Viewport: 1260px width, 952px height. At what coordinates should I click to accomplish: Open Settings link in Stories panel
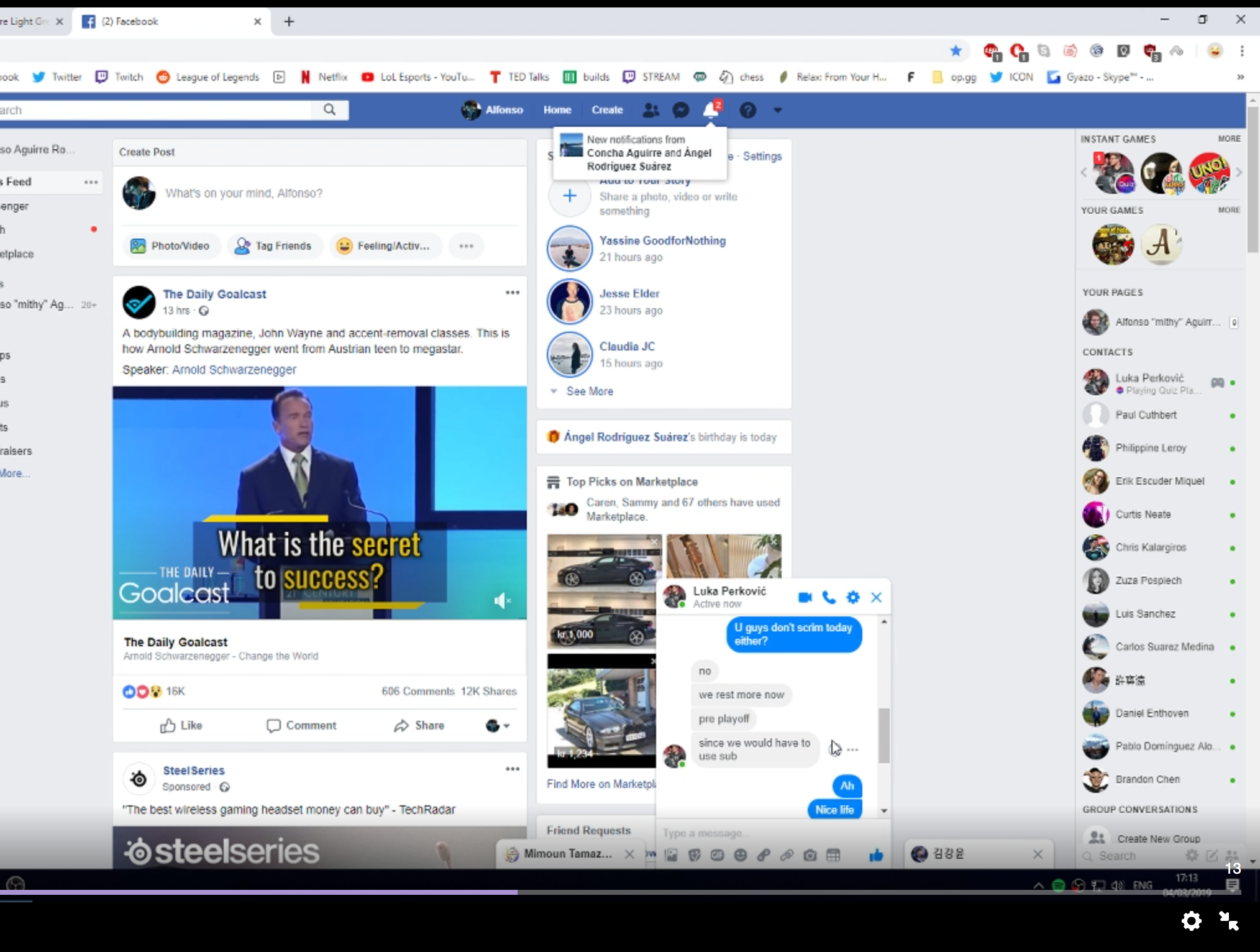coord(762,157)
